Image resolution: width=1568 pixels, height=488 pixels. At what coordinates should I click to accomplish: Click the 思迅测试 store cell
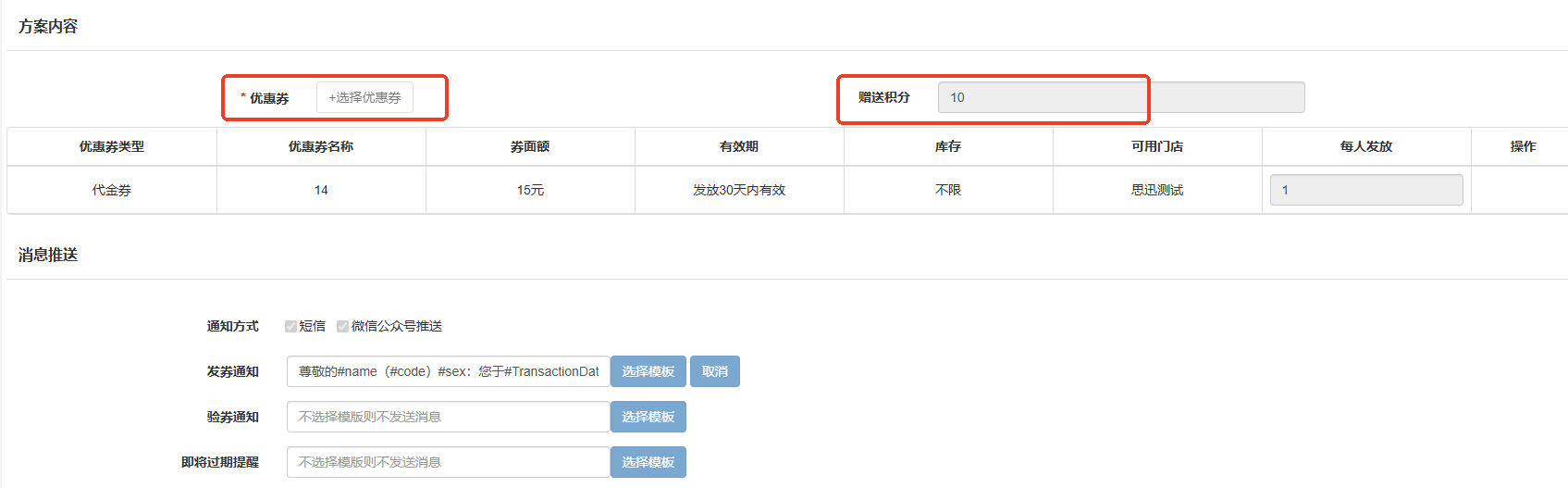point(1157,190)
